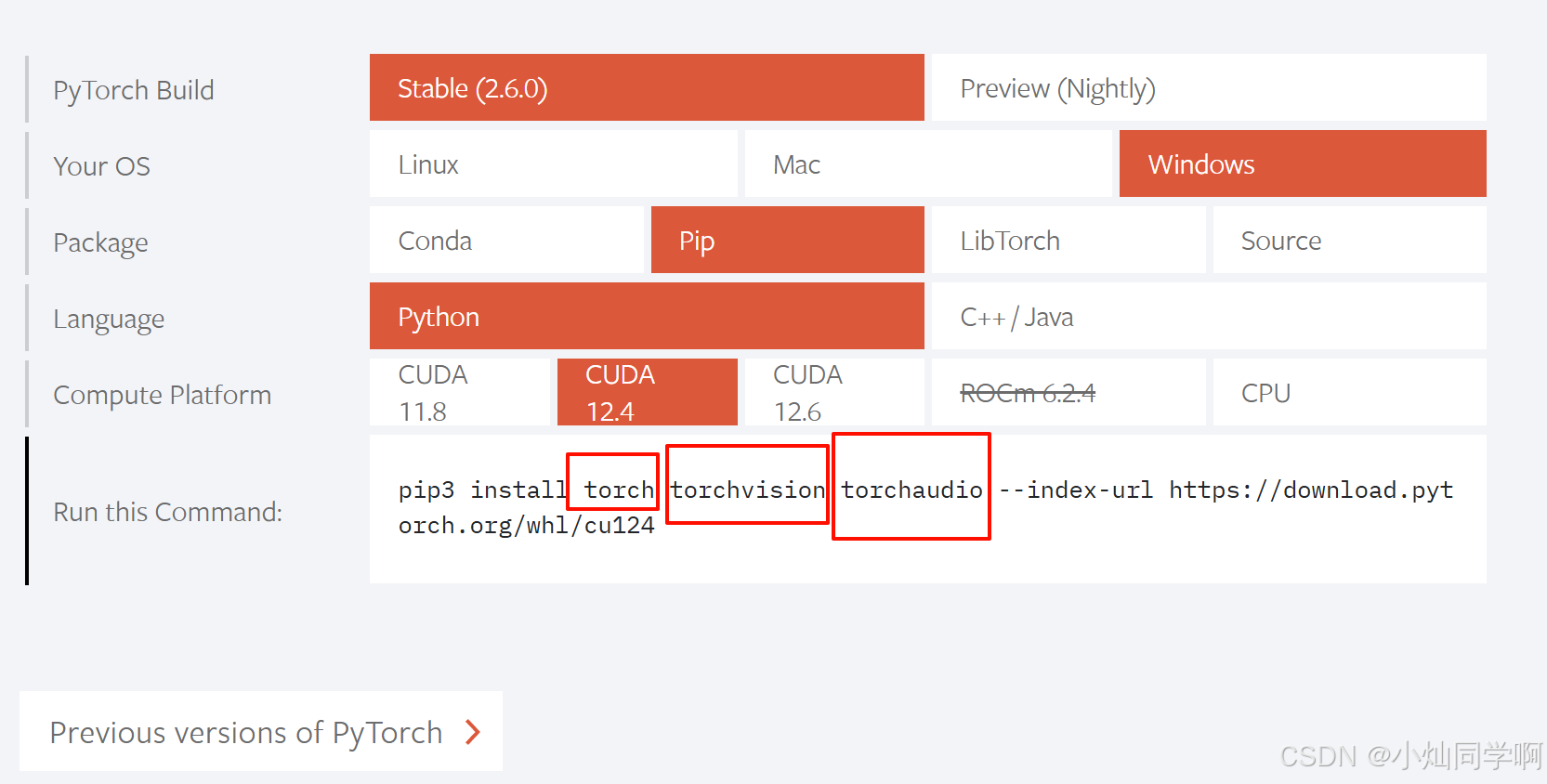
Task: Choose CUDA 11.8 compute platform
Action: tap(459, 392)
